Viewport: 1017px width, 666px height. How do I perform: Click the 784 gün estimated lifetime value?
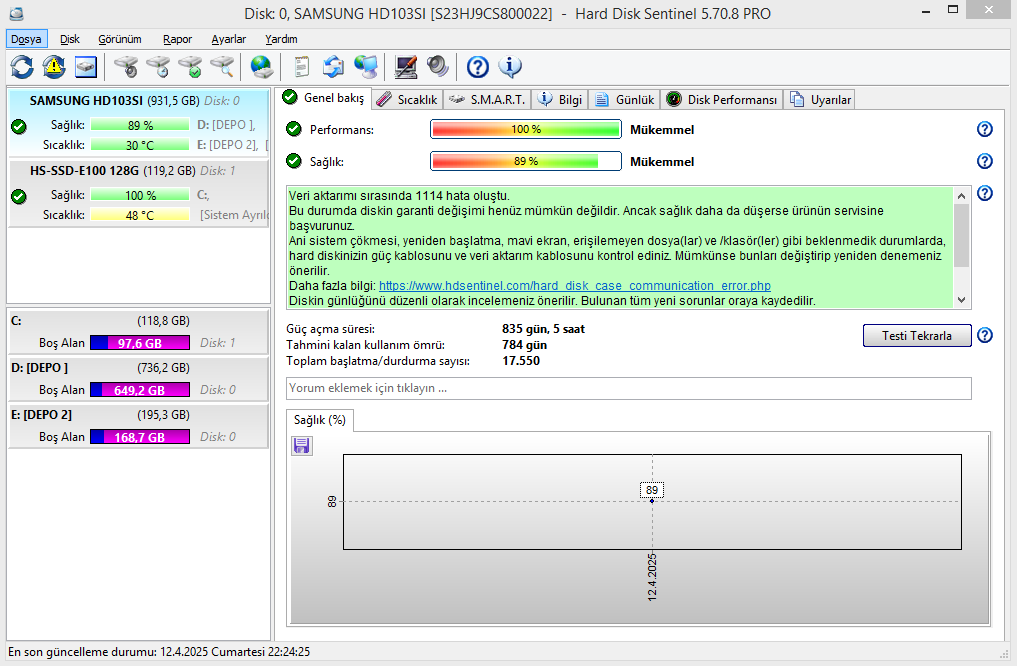(x=525, y=345)
